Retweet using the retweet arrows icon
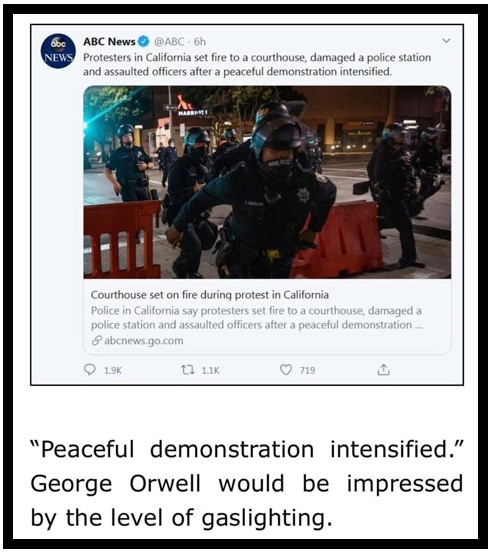 pyautogui.click(x=188, y=370)
